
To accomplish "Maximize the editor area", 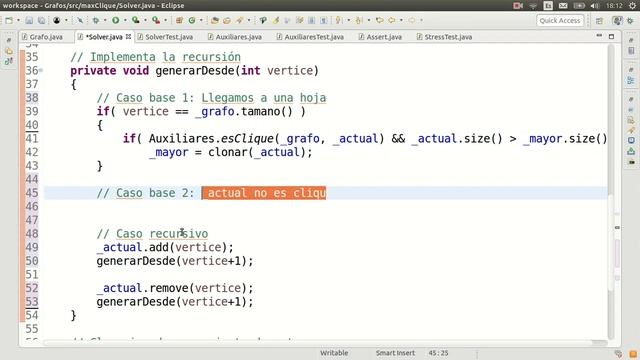I will pyautogui.click(x=611, y=36).
